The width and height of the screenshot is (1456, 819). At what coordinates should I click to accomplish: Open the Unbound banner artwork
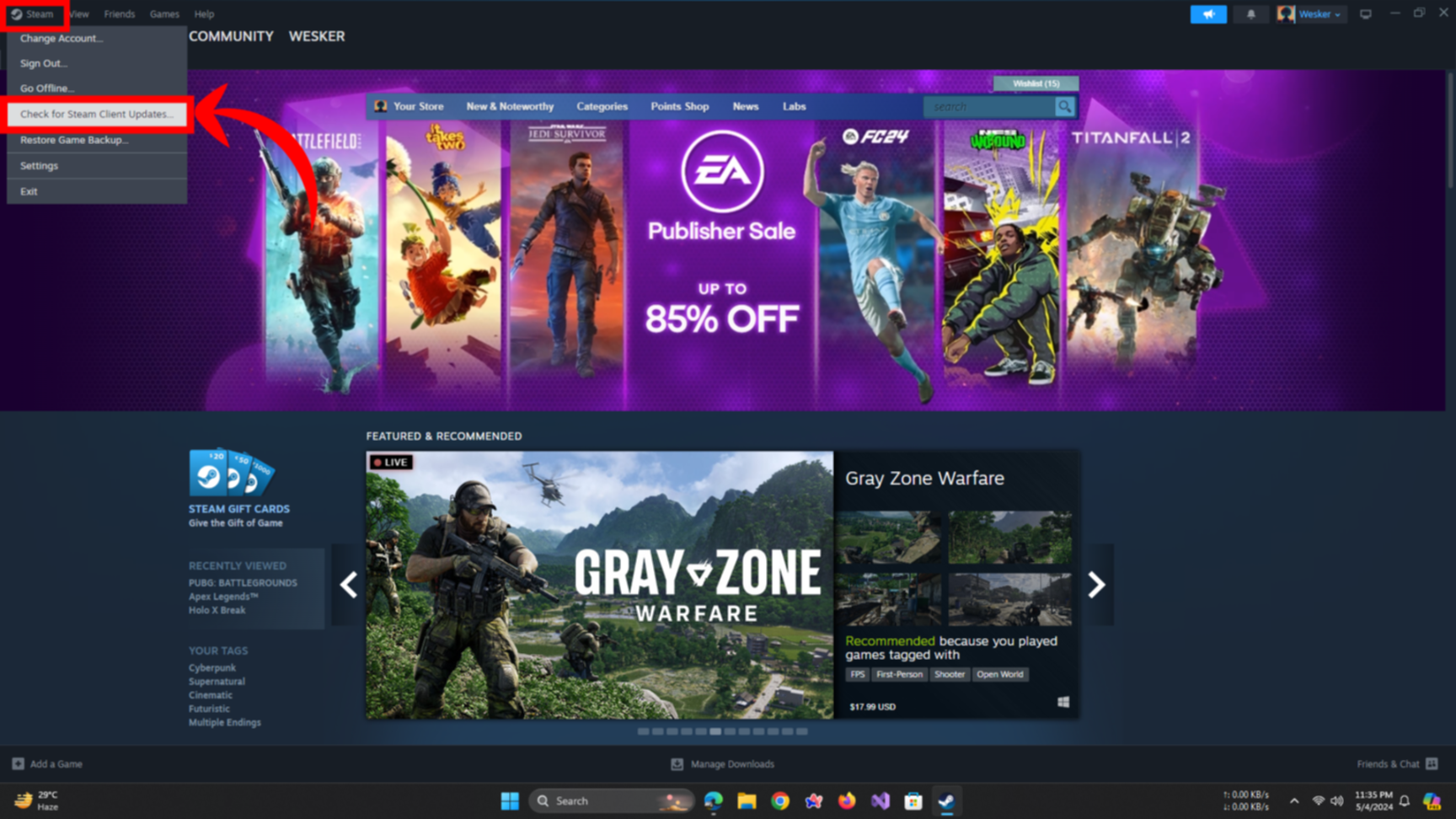tap(1001, 257)
